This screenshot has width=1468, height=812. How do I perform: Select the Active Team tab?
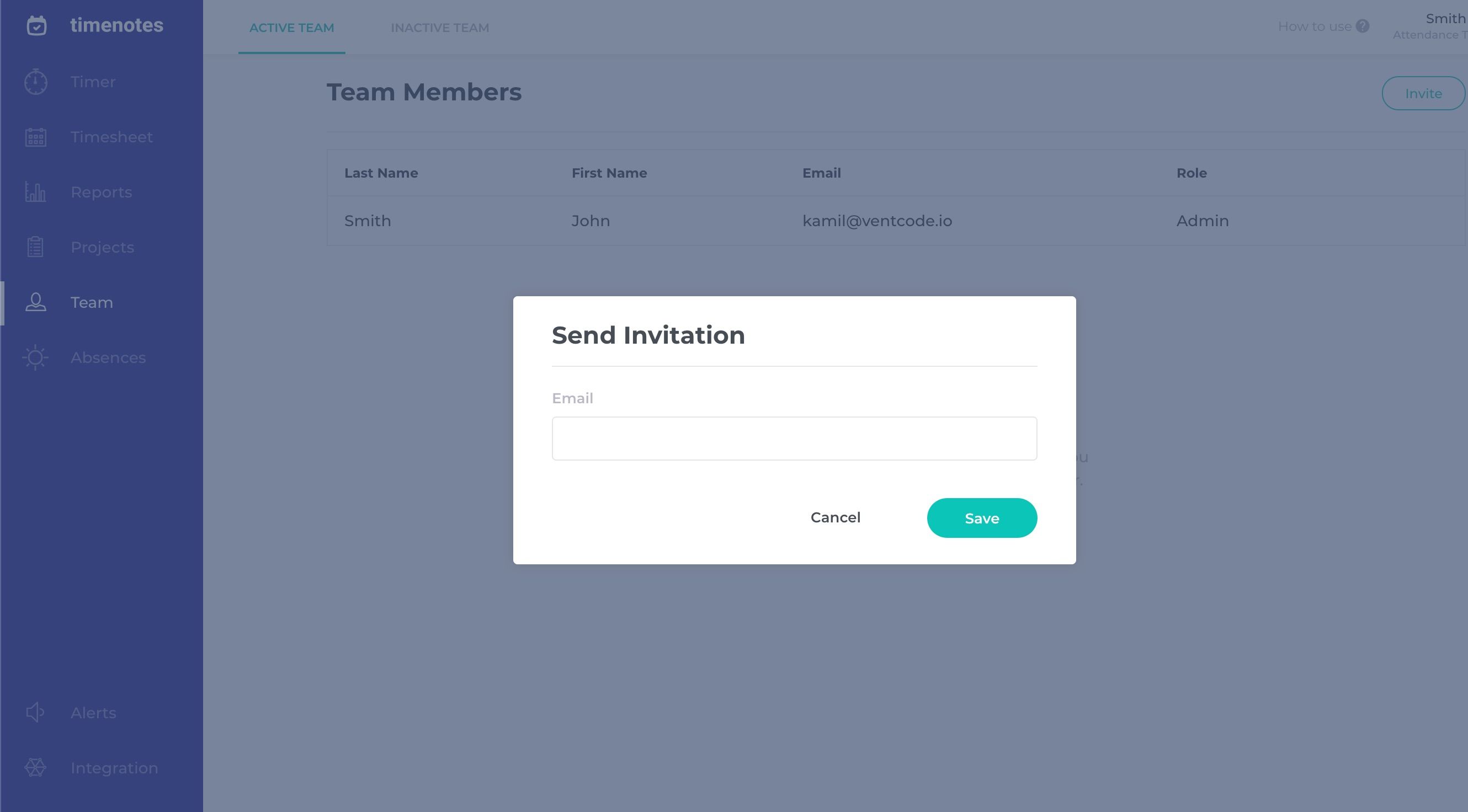291,28
